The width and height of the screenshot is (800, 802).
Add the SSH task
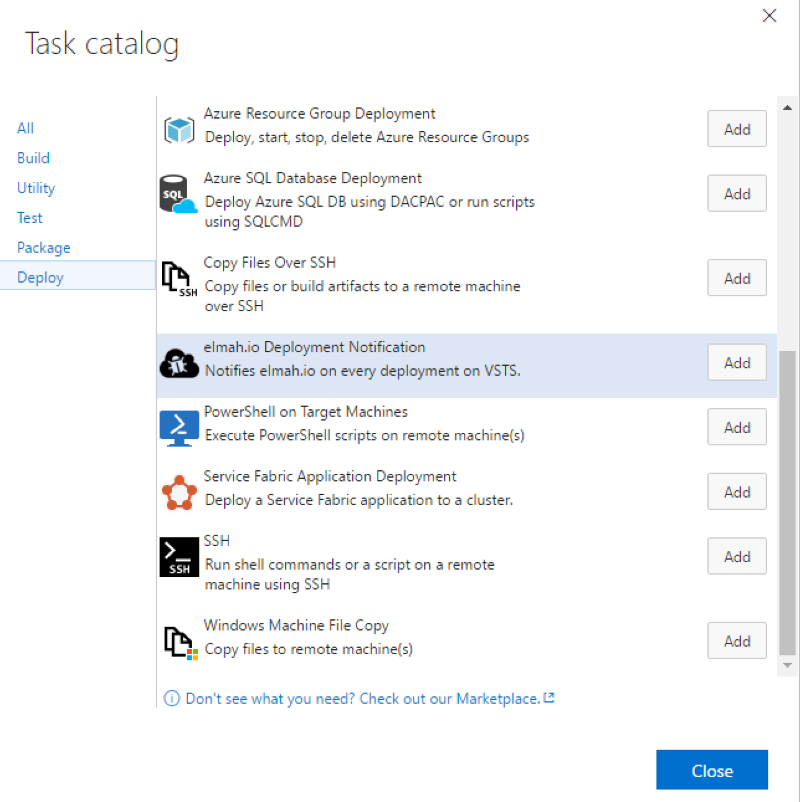pyautogui.click(x=736, y=556)
